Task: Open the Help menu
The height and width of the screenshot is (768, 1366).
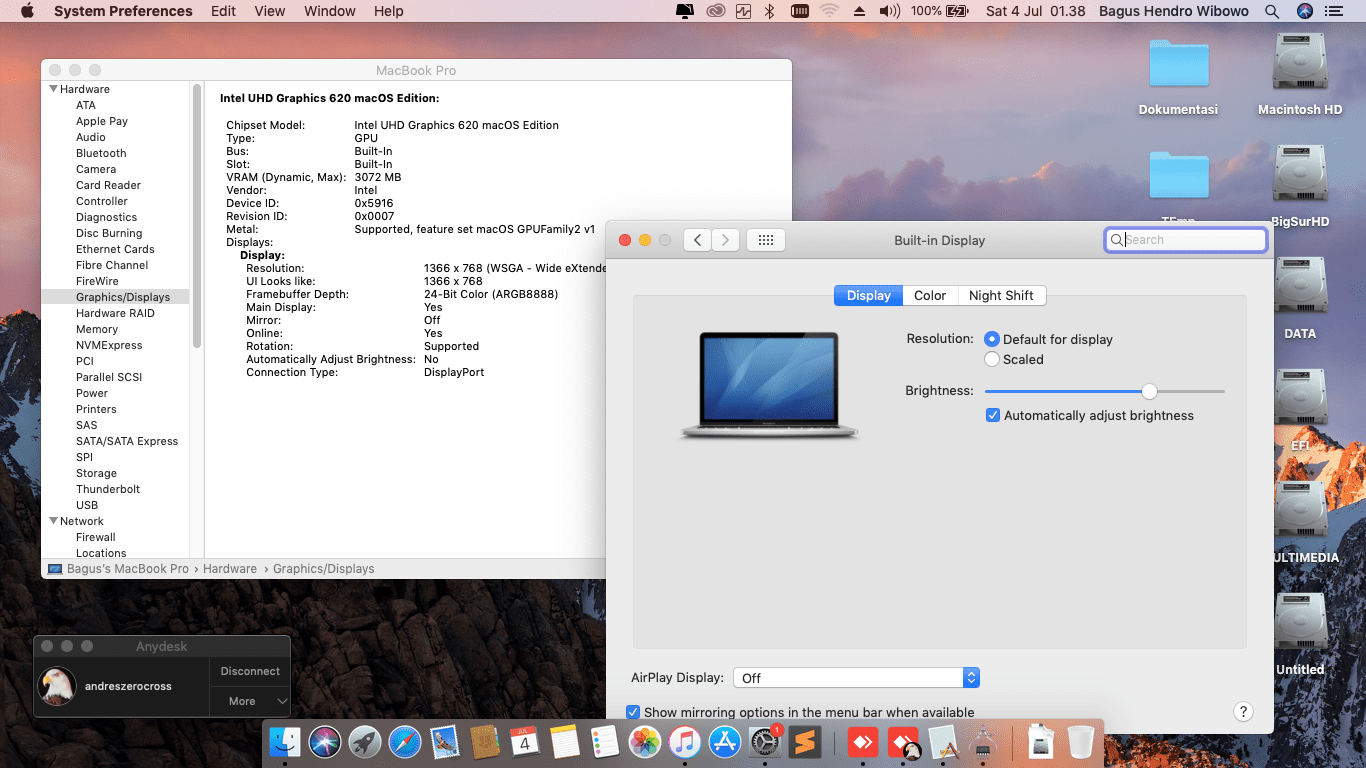Action: tap(388, 11)
